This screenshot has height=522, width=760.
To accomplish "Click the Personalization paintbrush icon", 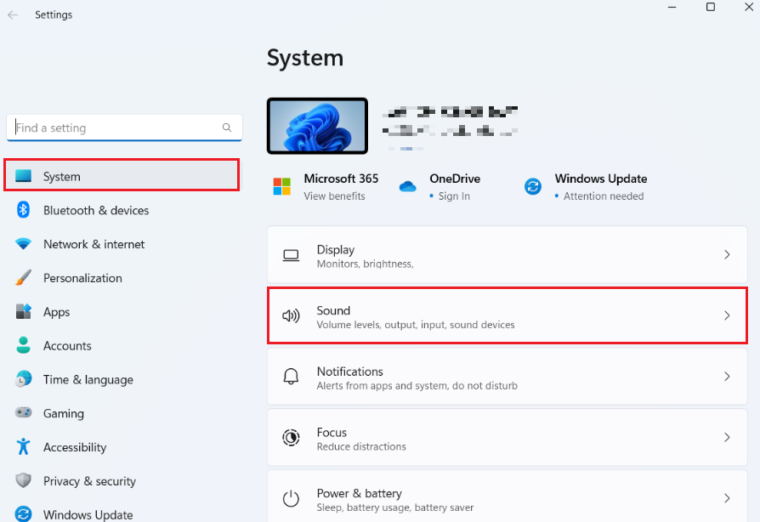I will click(23, 278).
